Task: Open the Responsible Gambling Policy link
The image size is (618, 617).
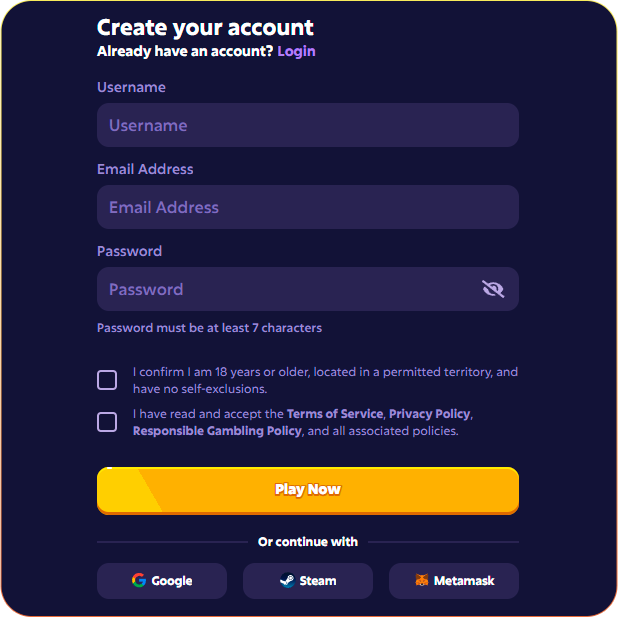Action: pyautogui.click(x=217, y=431)
